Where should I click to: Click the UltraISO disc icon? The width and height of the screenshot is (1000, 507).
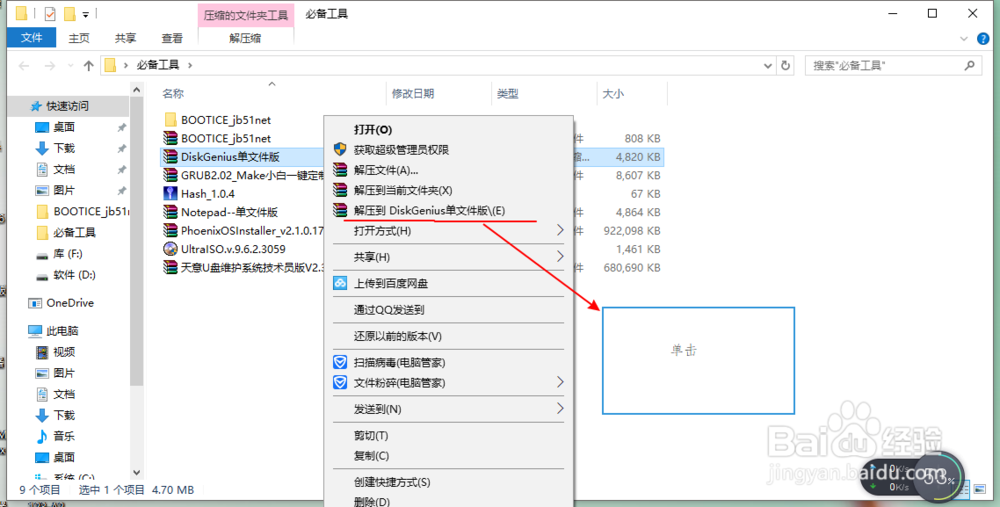[170, 249]
